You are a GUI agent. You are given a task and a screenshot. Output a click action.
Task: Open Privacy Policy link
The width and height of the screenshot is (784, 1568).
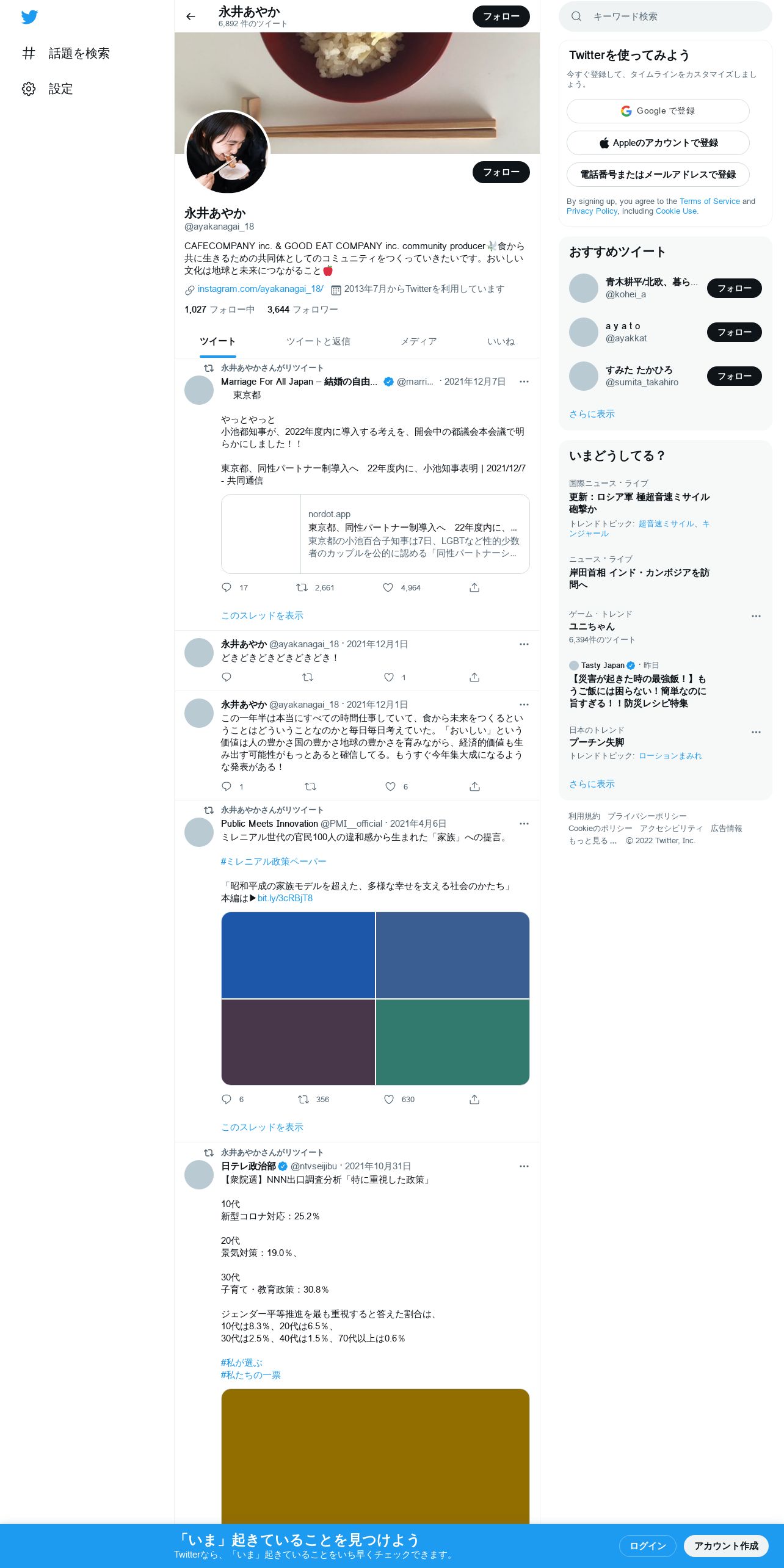tap(592, 211)
